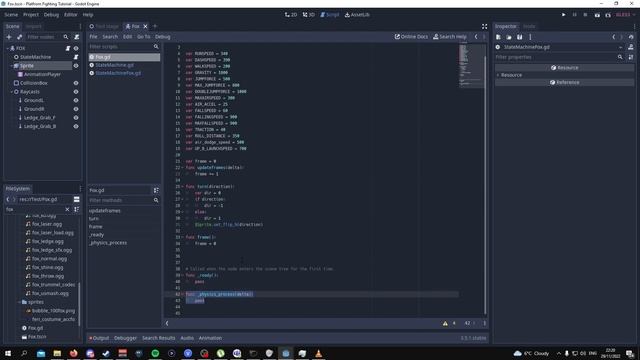Play a custom scene
Viewport: 640px width, 360px height.
[x=608, y=15]
